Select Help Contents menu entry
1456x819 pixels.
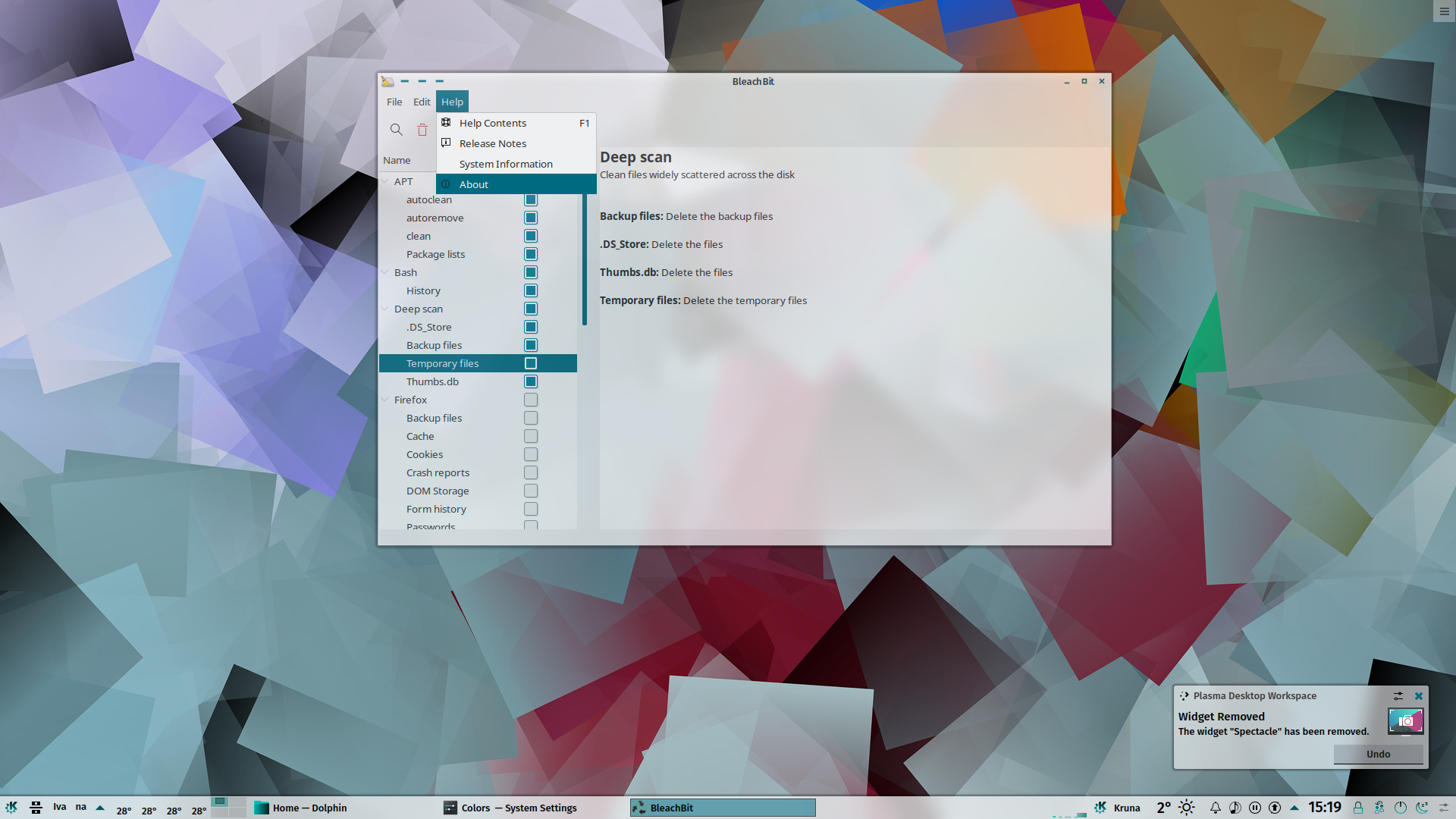pos(516,123)
